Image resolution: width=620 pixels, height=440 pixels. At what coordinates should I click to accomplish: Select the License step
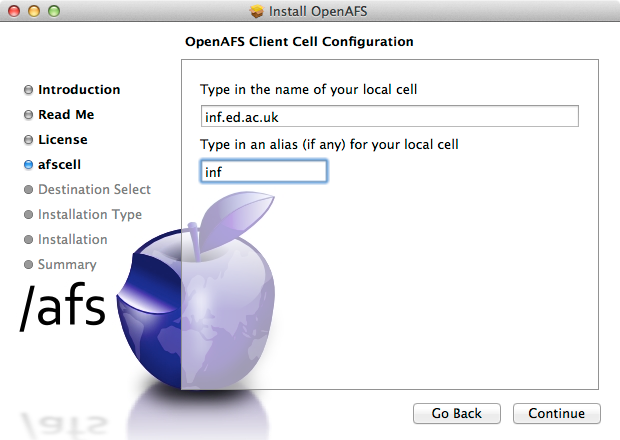coord(62,140)
